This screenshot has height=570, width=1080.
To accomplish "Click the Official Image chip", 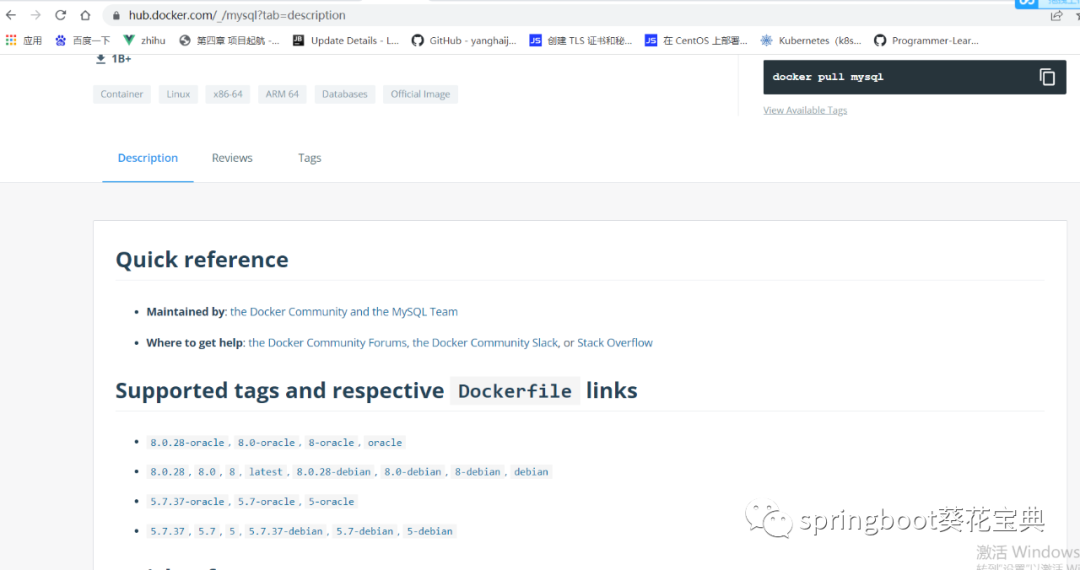I will point(420,94).
